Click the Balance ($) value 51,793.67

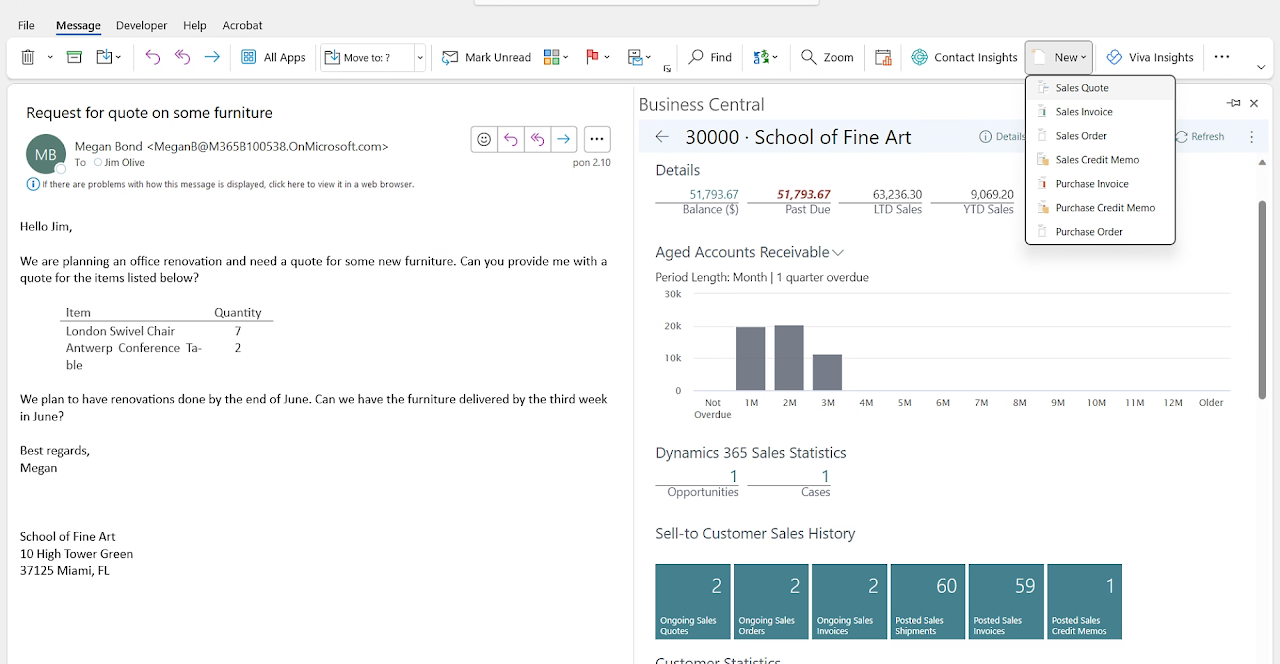tap(714, 194)
